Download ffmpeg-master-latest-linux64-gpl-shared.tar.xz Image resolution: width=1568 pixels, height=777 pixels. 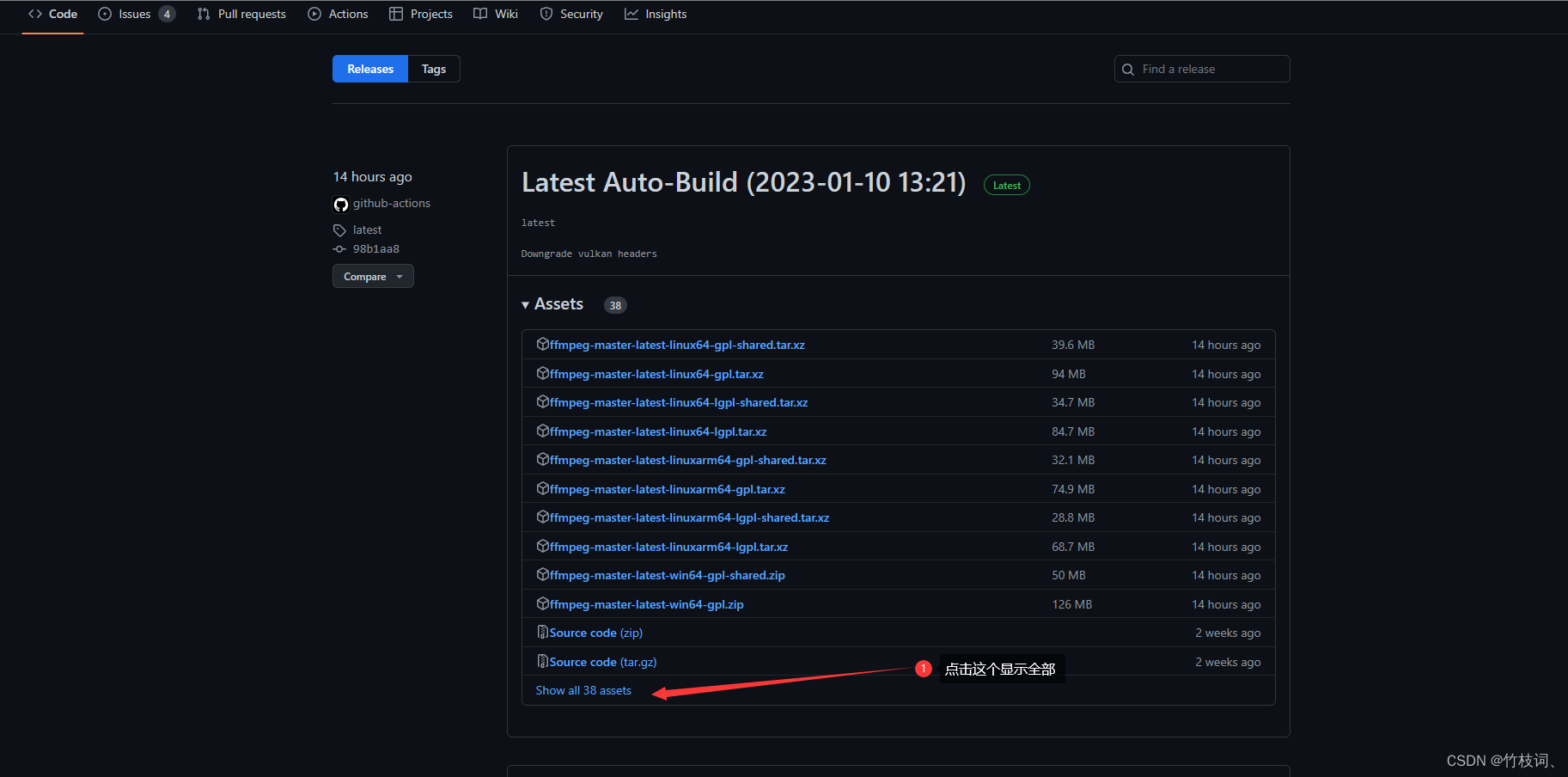click(677, 345)
